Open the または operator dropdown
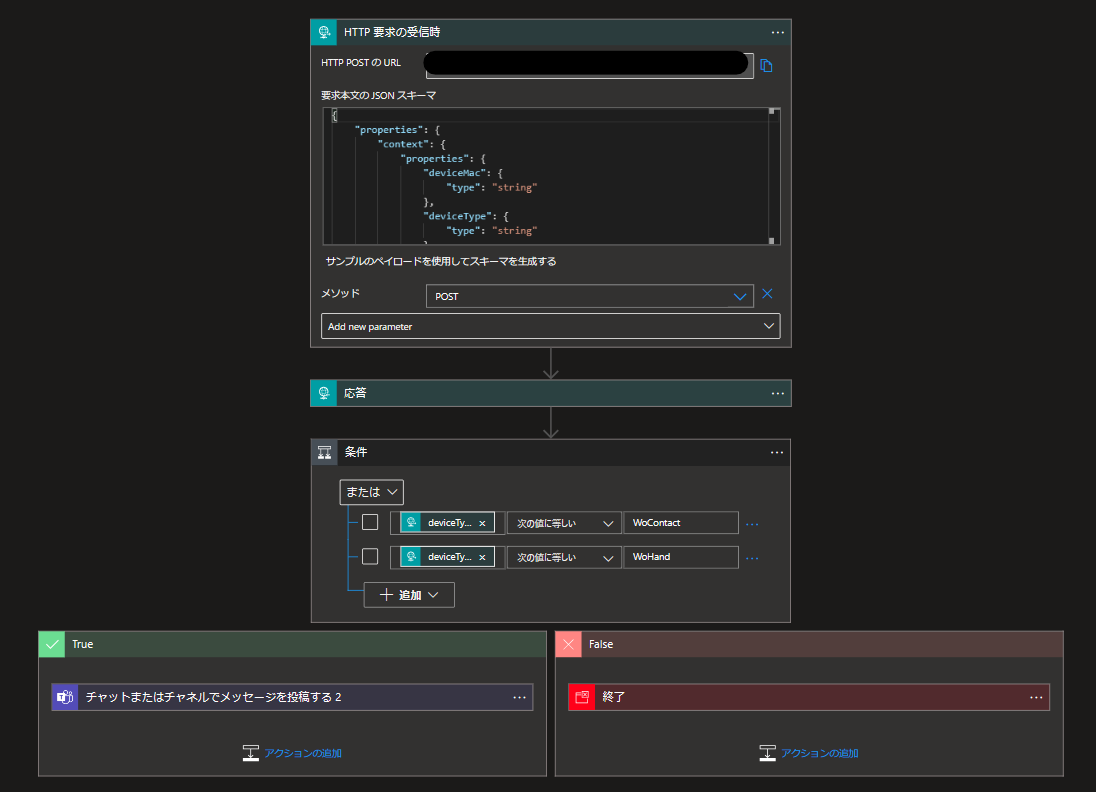Screen dimensions: 1096x792 coord(371,492)
